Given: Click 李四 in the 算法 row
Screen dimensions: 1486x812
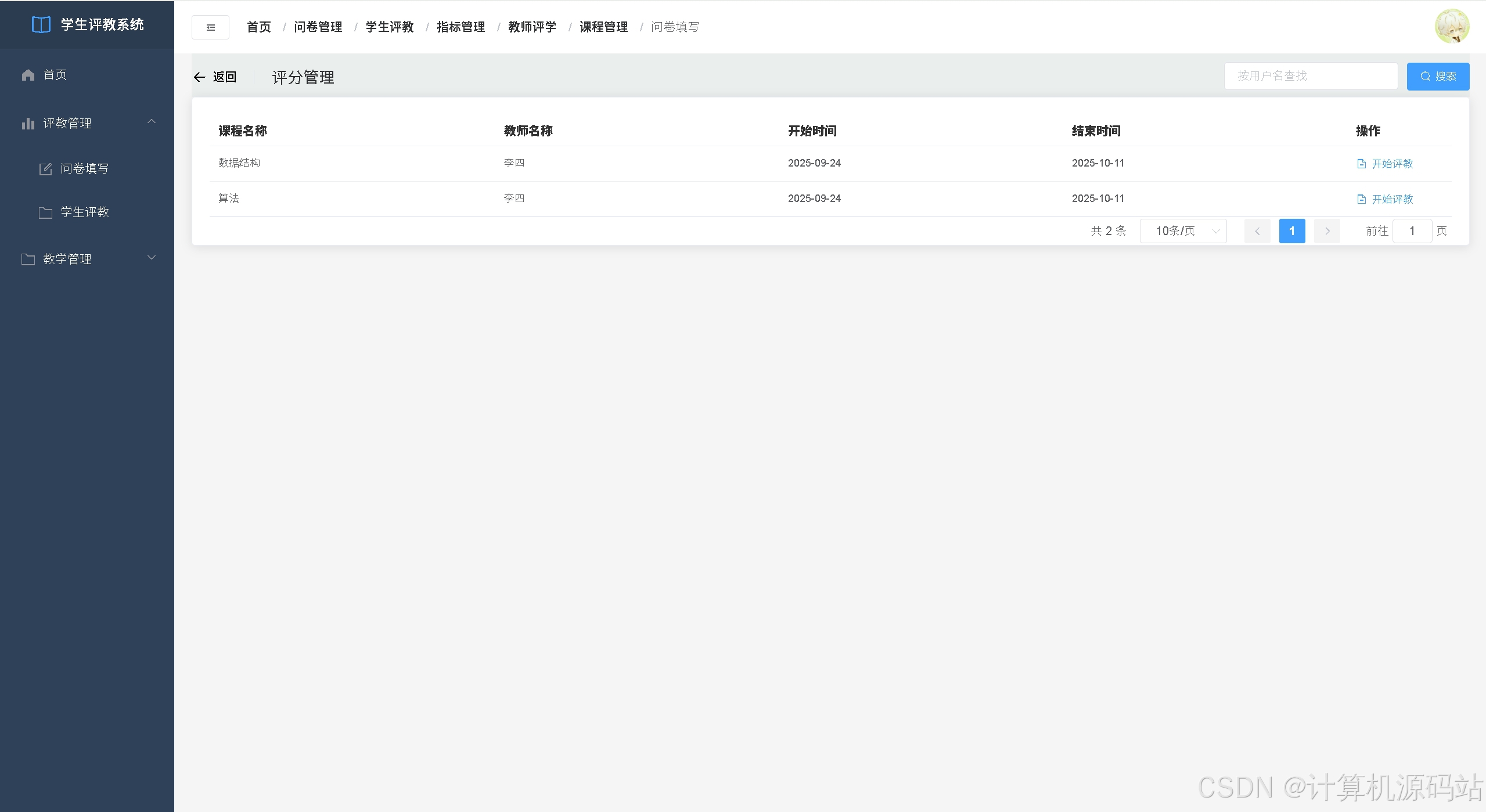Looking at the screenshot, I should (514, 199).
